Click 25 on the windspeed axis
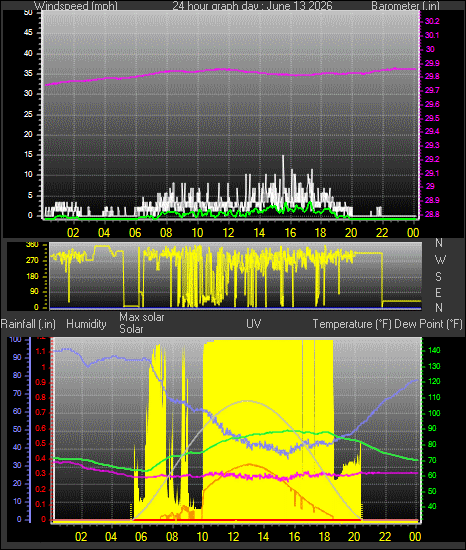 (x=28, y=114)
